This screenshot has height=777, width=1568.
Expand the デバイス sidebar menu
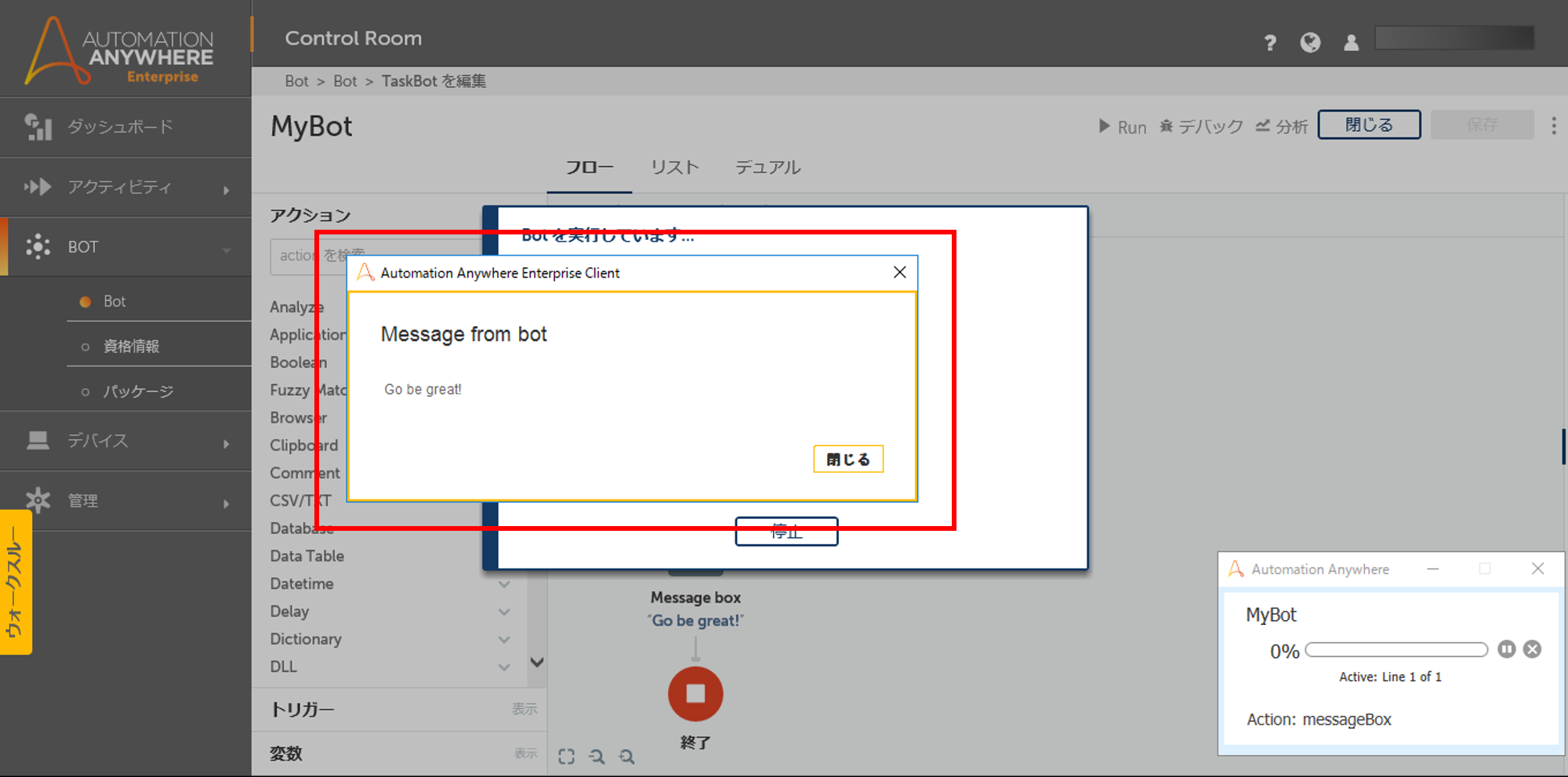125,441
